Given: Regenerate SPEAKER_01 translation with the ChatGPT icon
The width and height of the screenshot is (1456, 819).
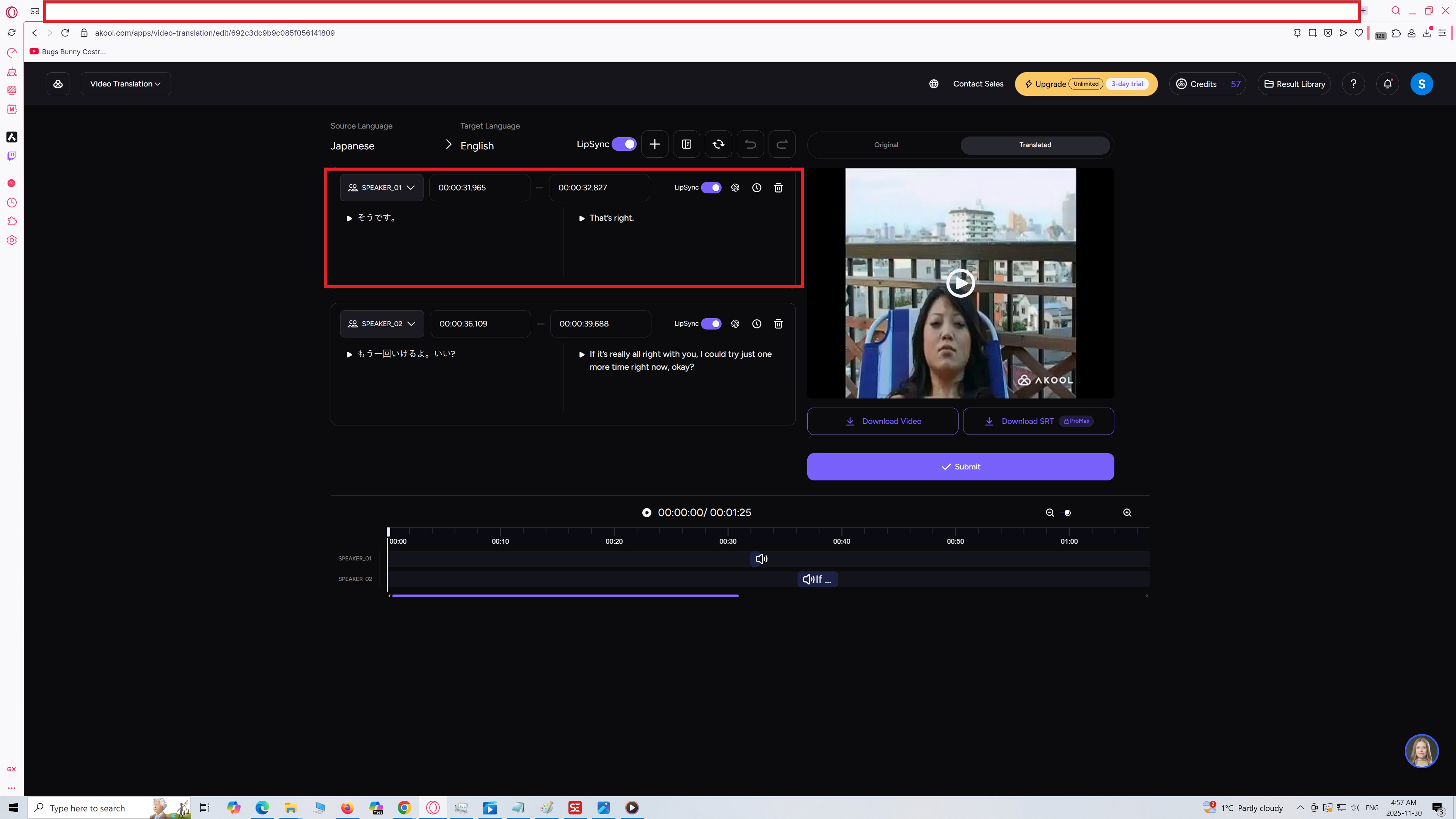Looking at the screenshot, I should (735, 187).
